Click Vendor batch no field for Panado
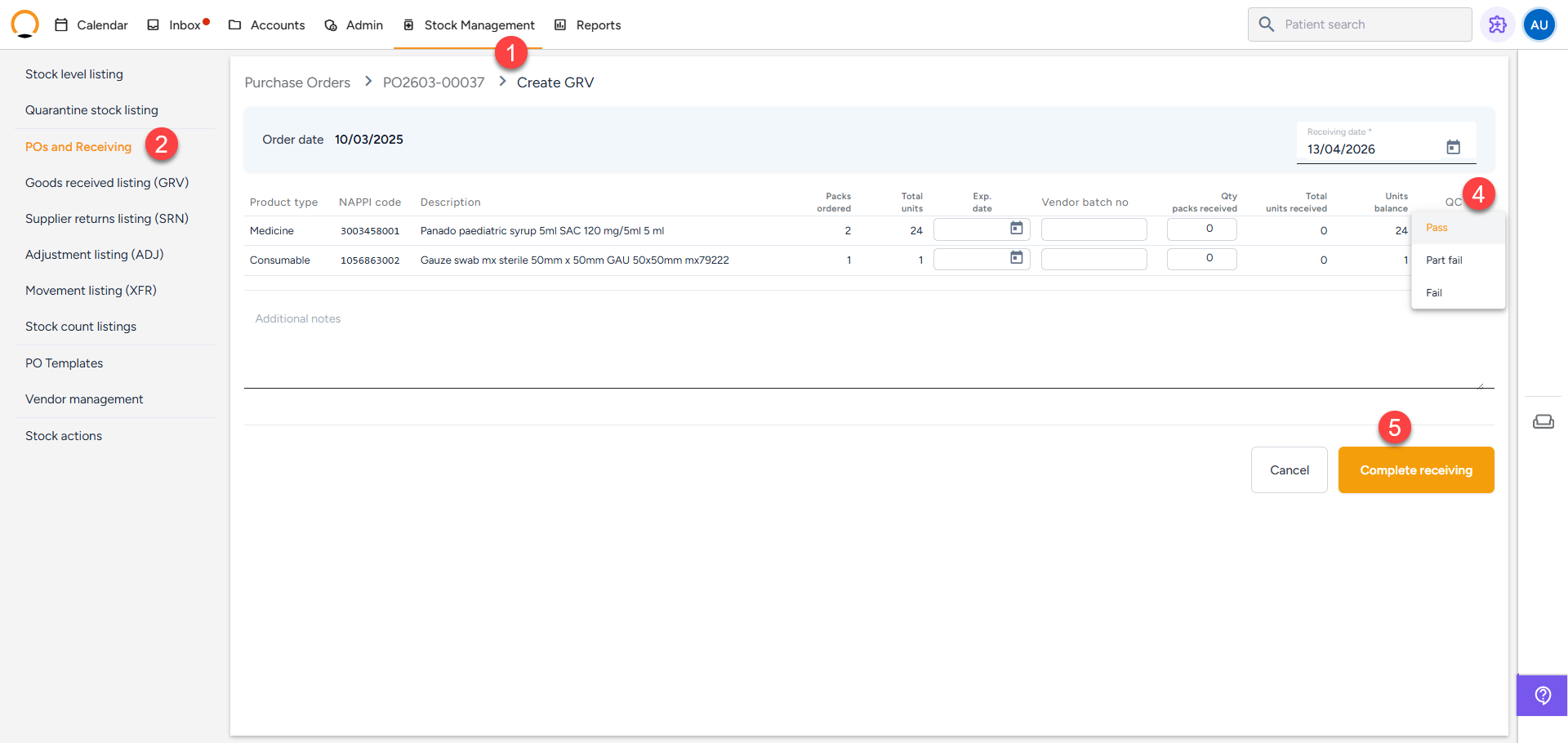This screenshot has width=1568, height=743. click(x=1094, y=229)
